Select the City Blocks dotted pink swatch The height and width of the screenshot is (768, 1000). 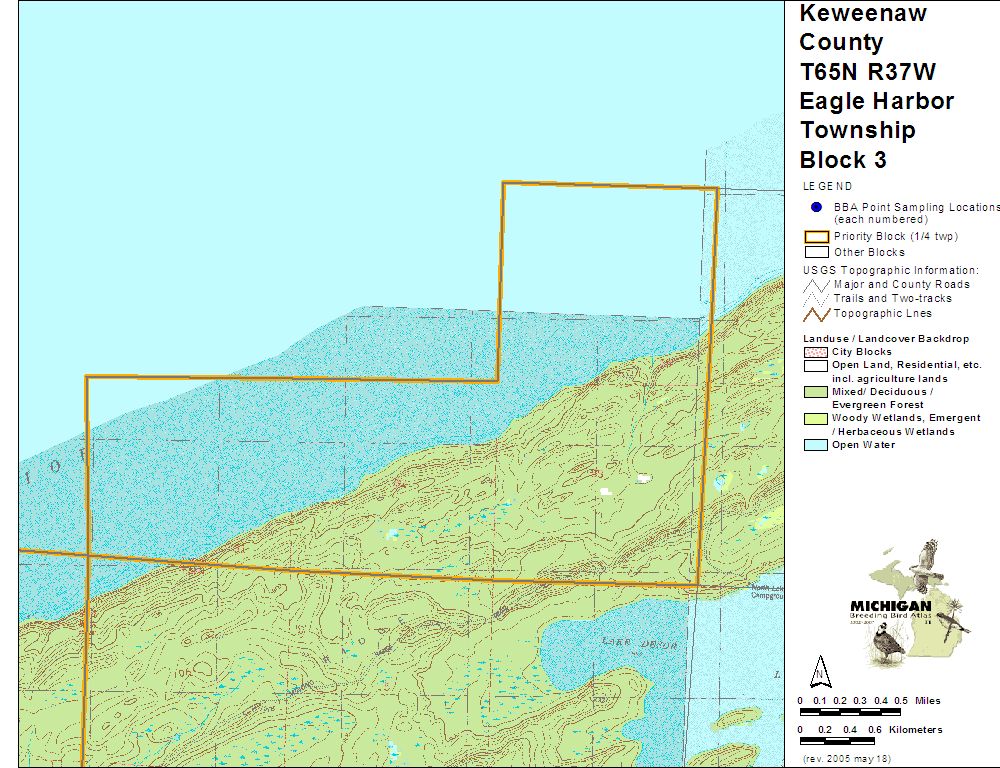tap(816, 352)
